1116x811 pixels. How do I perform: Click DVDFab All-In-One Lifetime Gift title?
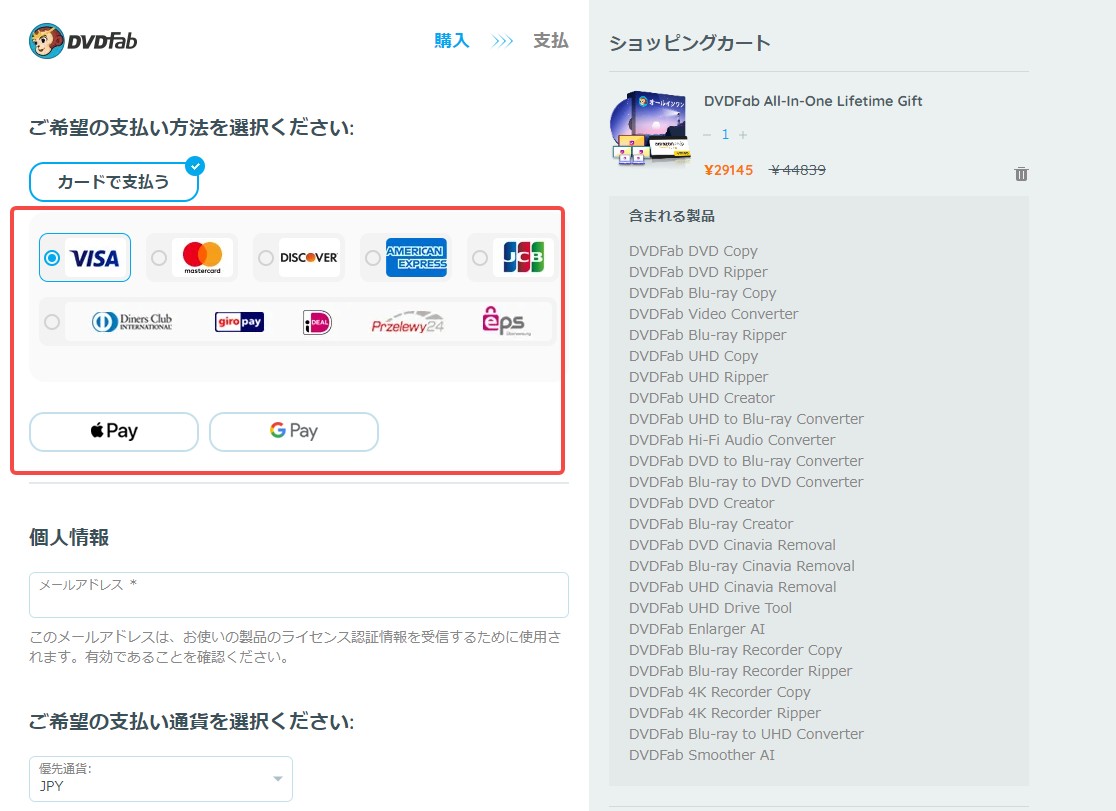tap(813, 101)
